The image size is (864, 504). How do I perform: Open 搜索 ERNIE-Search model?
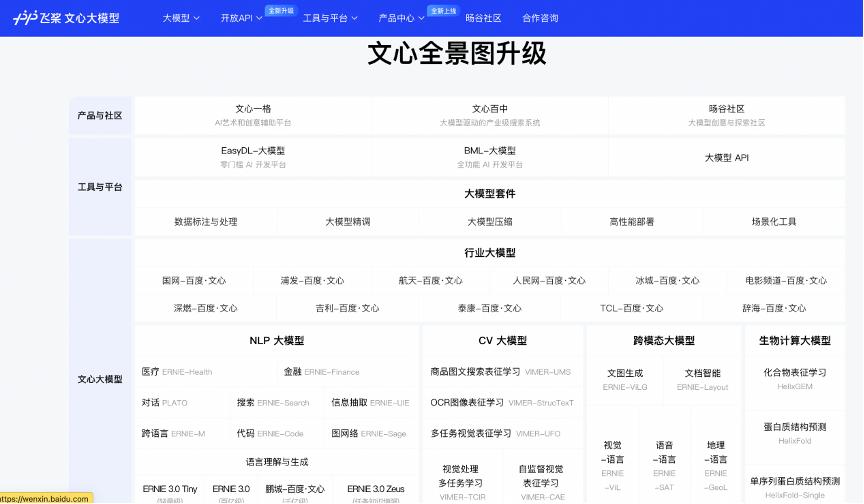[x=273, y=403]
